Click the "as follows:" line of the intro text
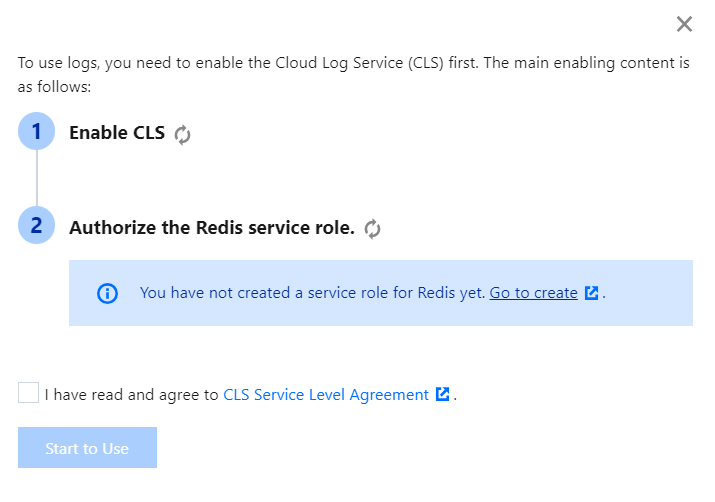 tap(55, 87)
